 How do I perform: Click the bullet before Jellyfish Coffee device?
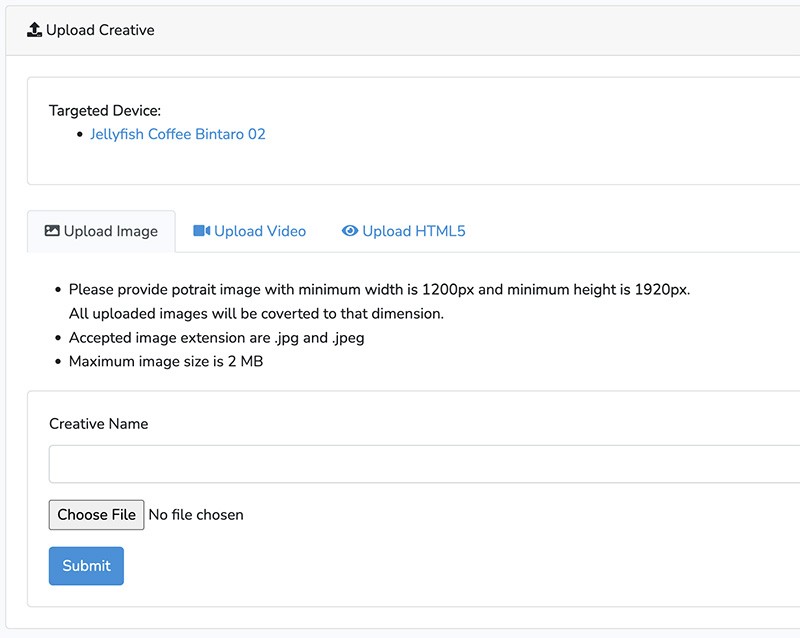pyautogui.click(x=79, y=134)
